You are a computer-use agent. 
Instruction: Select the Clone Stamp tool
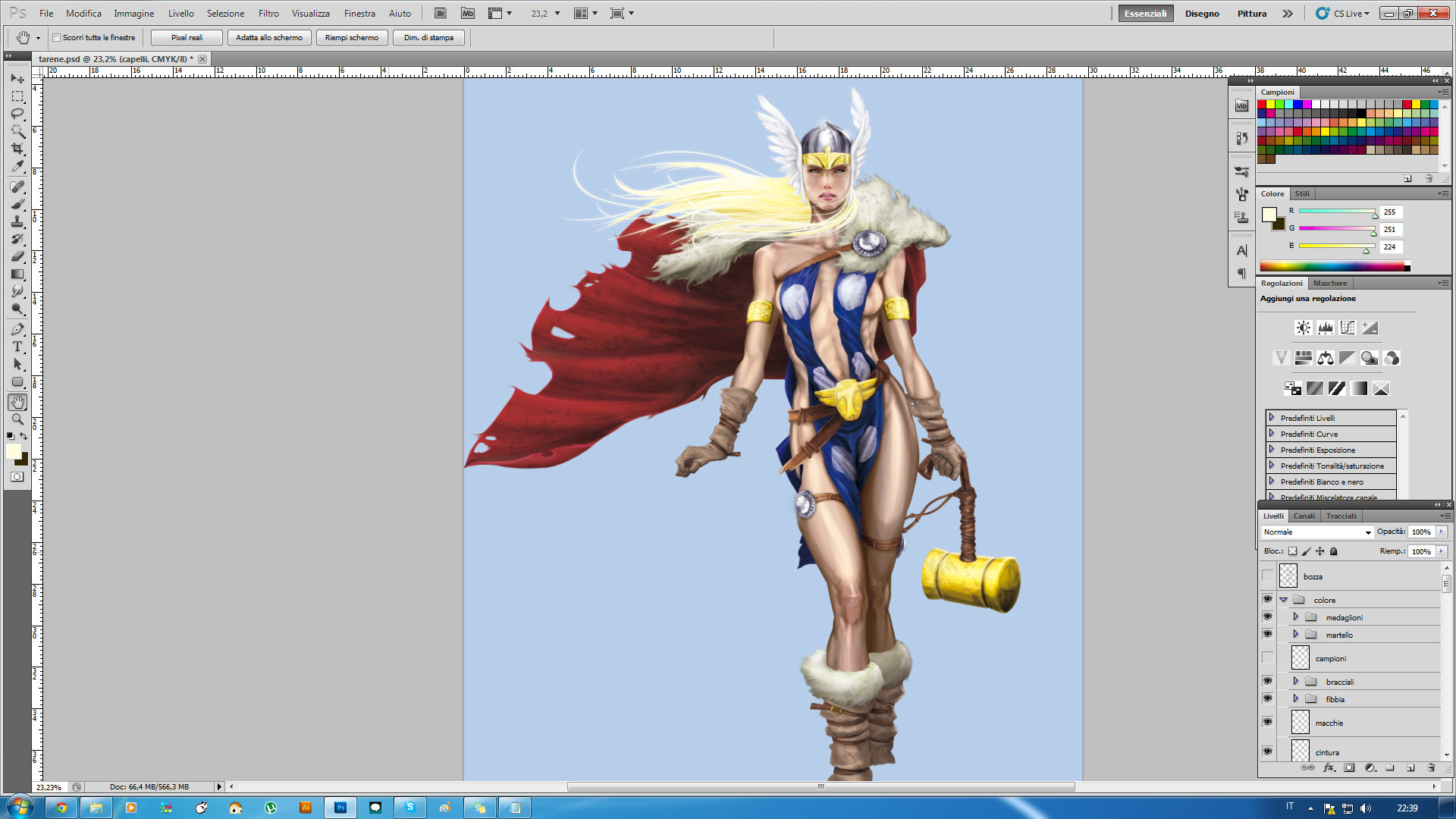pos(17,221)
